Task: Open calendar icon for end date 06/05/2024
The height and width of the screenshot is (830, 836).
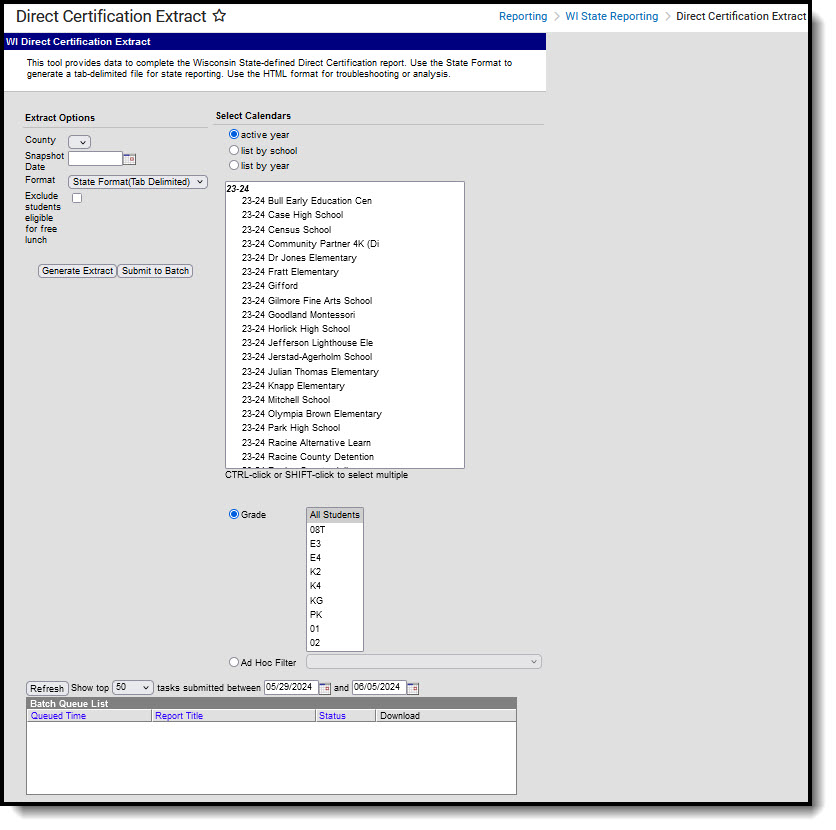Action: click(413, 688)
